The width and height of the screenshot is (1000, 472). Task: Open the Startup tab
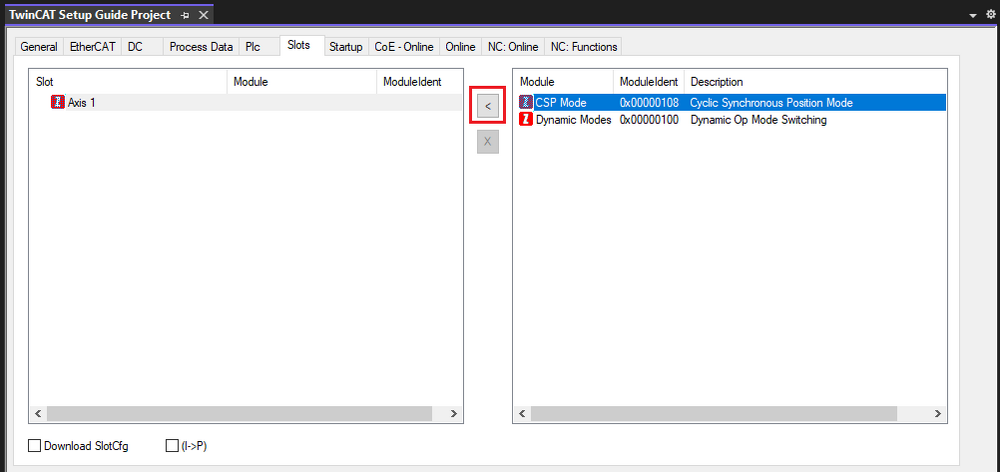click(x=346, y=47)
